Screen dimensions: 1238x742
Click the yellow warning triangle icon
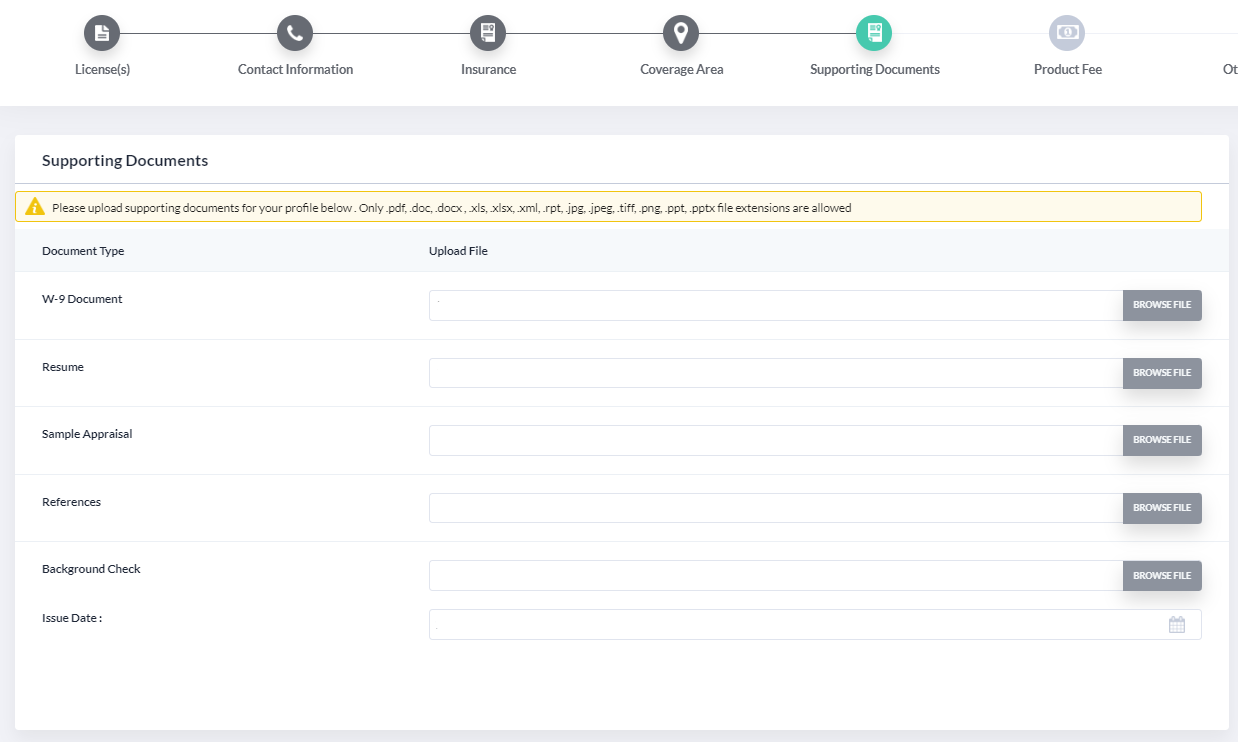coord(35,207)
